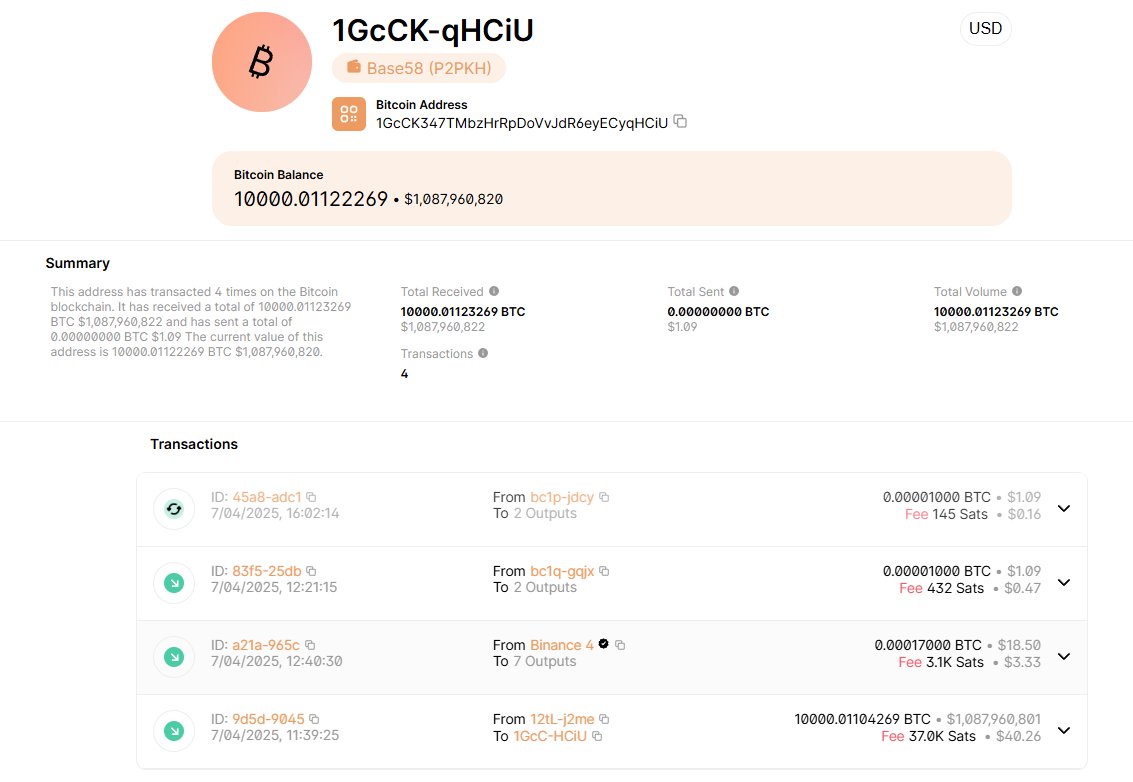1133x782 pixels.
Task: Click the incoming arrow icon for a21a-965c
Action: [x=174, y=656]
